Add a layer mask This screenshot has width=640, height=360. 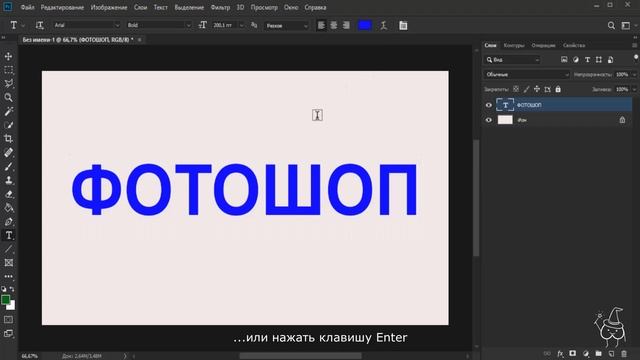coord(573,353)
